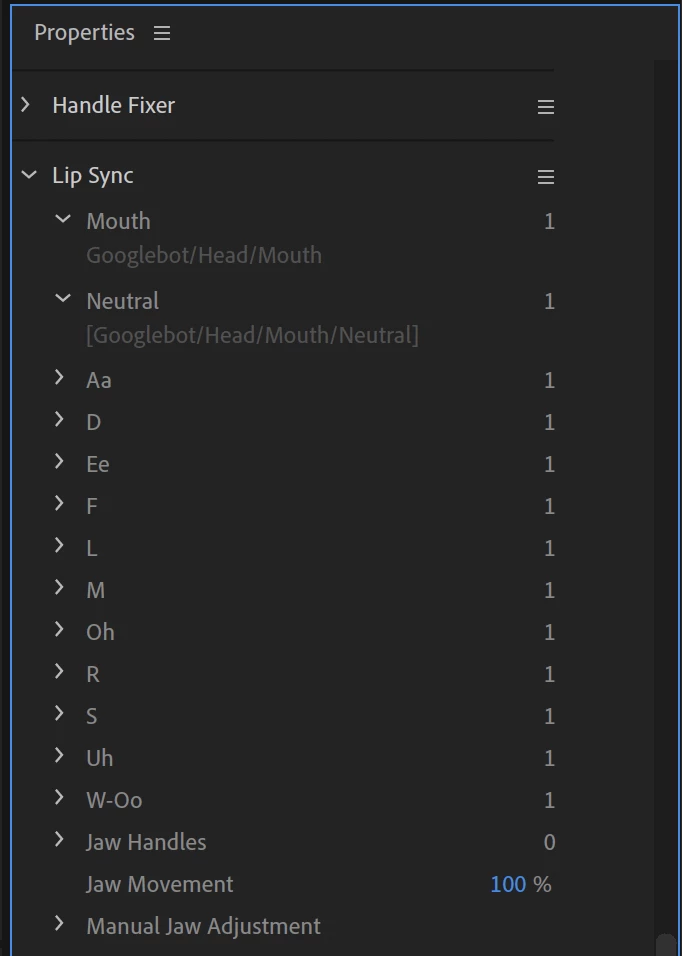Collapse the Mouth group
The width and height of the screenshot is (682, 956).
point(62,219)
